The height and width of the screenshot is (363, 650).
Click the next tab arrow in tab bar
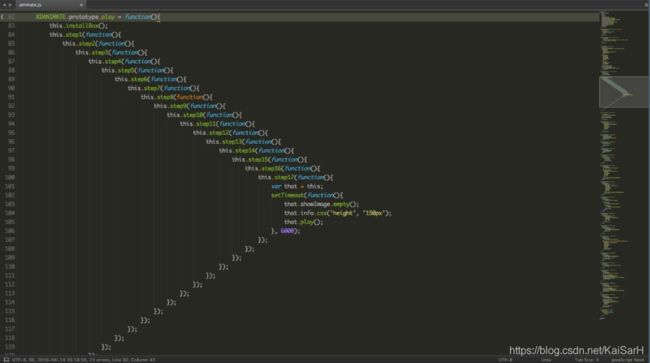click(10, 5)
